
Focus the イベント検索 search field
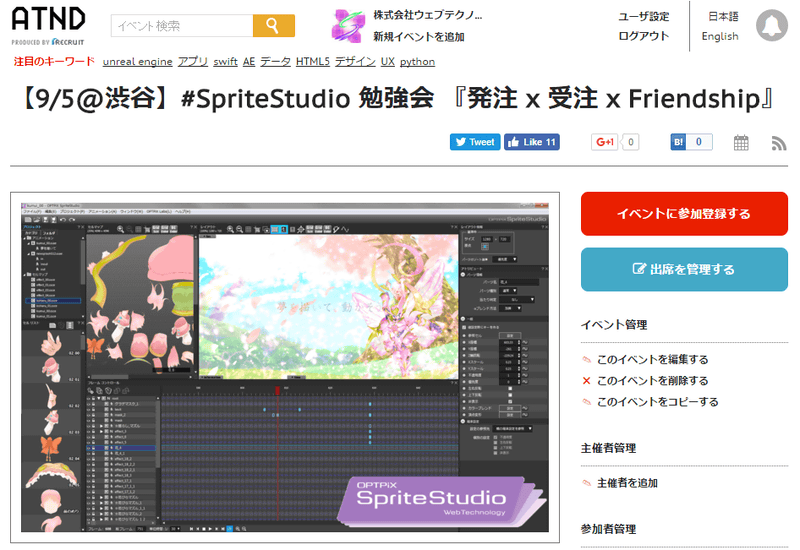click(182, 26)
